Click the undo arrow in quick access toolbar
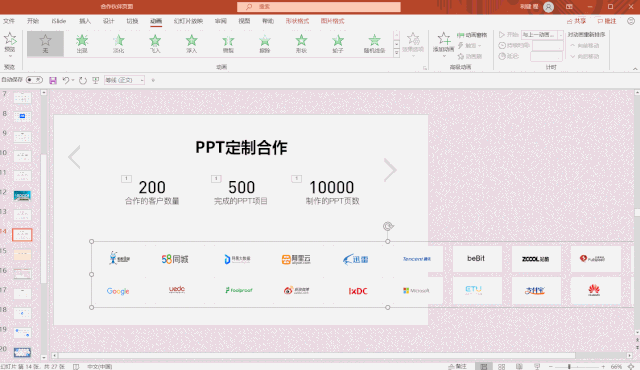The image size is (640, 370). point(65,80)
